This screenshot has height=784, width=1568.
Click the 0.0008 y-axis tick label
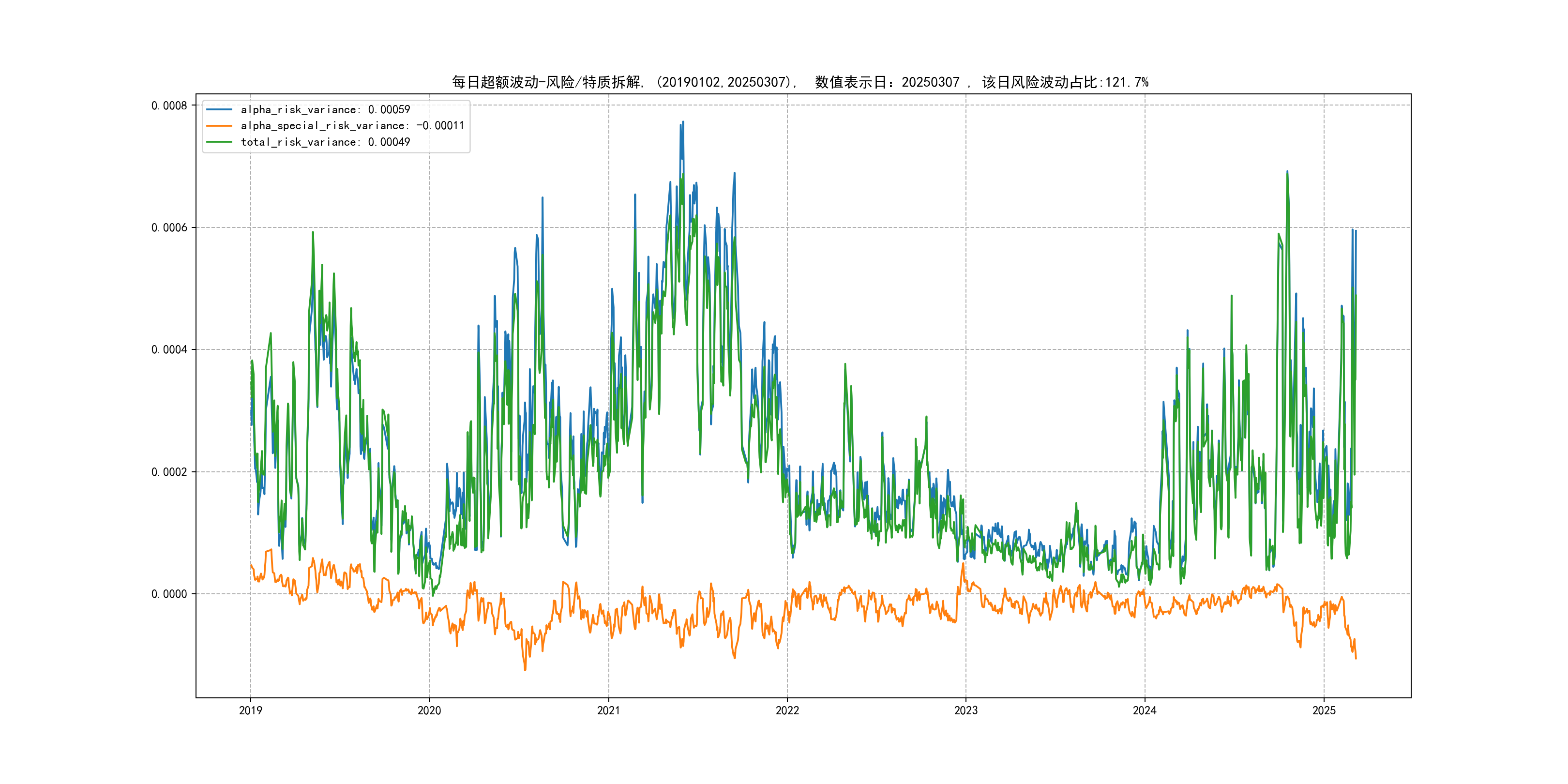169,106
